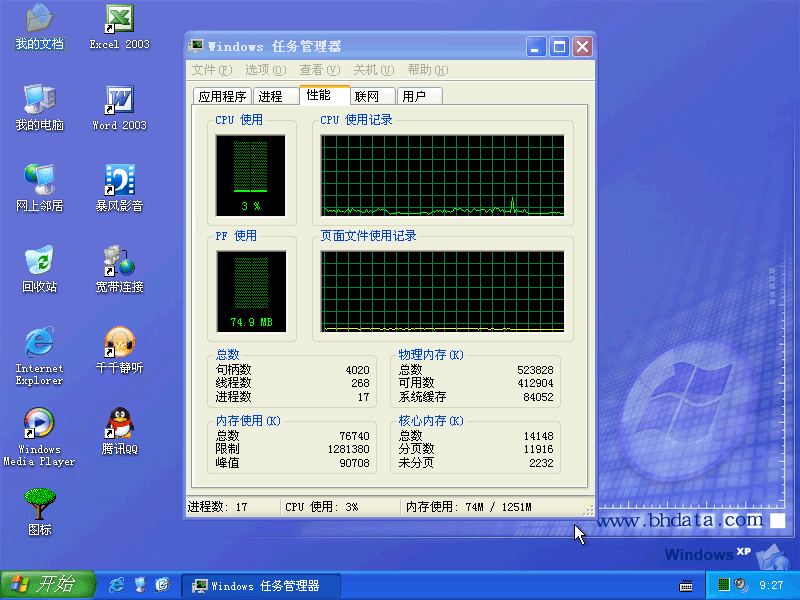This screenshot has width=800, height=600.
Task: Click the PF 使用 74.9 MB meter
Action: pos(251,291)
